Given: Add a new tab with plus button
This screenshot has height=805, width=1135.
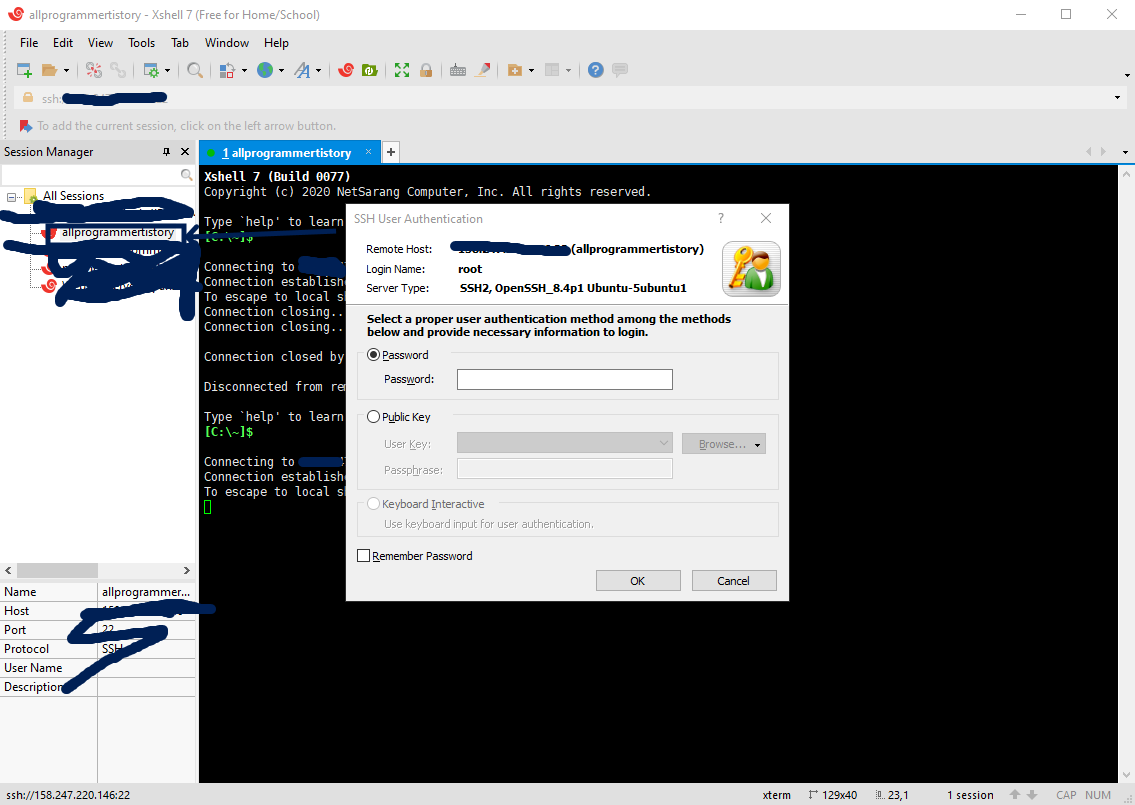Looking at the screenshot, I should (391, 152).
